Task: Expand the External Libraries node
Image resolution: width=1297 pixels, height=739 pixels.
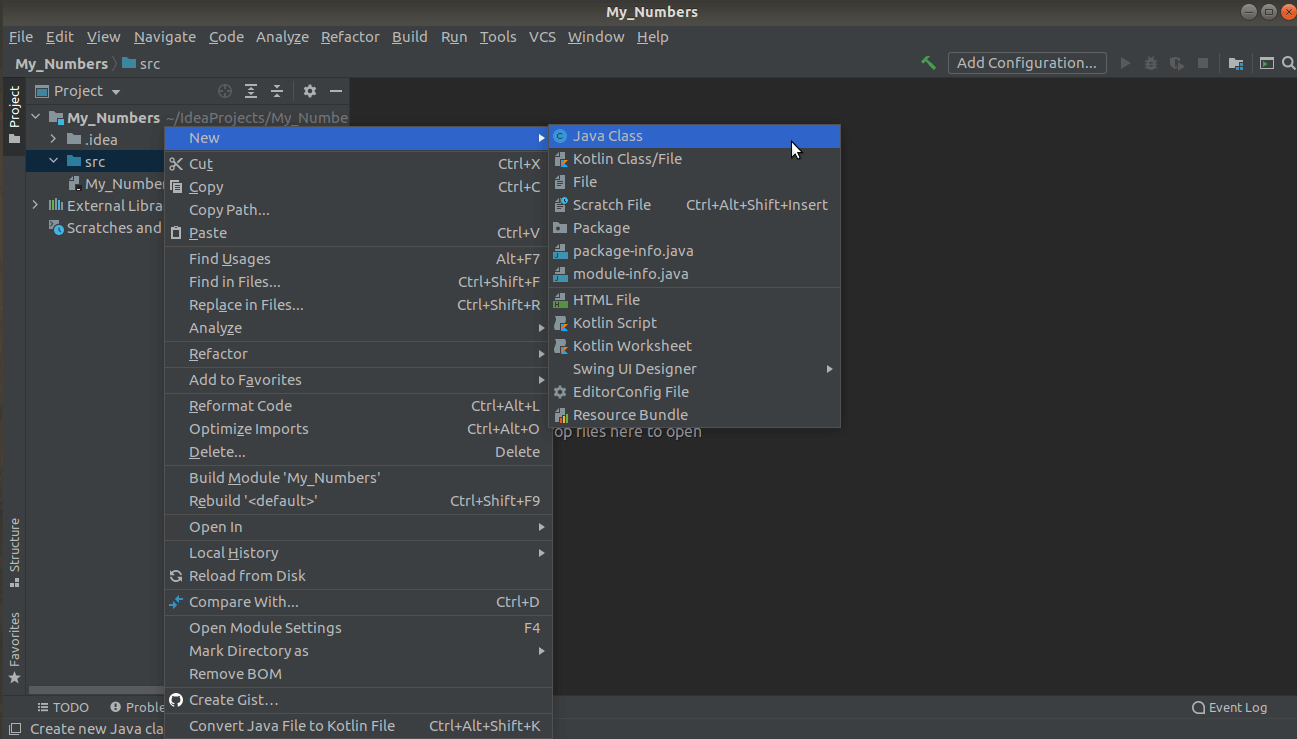Action: point(35,205)
